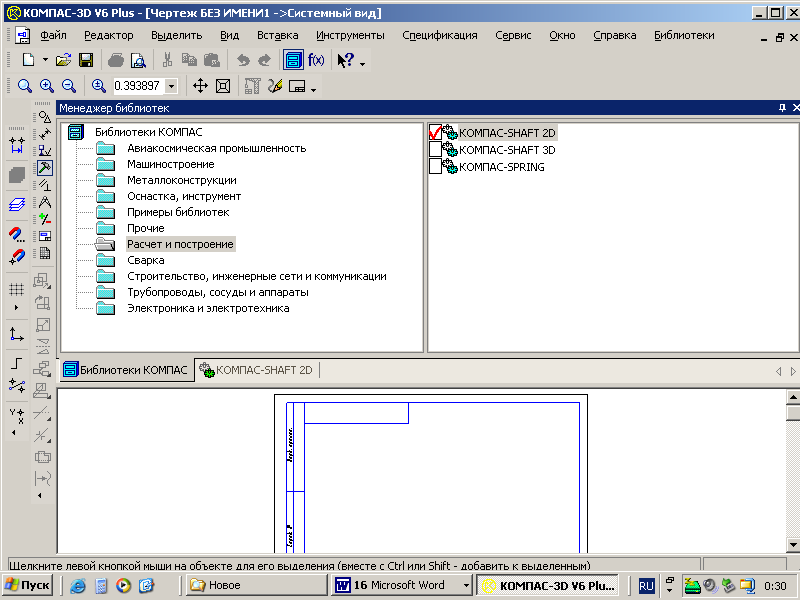The height and width of the screenshot is (600, 800).
Task: Zoom in with the plus magnifier
Action: (46, 86)
